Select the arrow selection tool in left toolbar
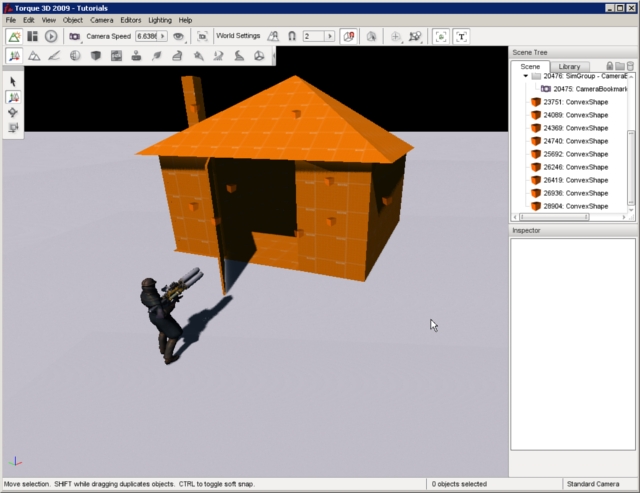 pos(13,82)
